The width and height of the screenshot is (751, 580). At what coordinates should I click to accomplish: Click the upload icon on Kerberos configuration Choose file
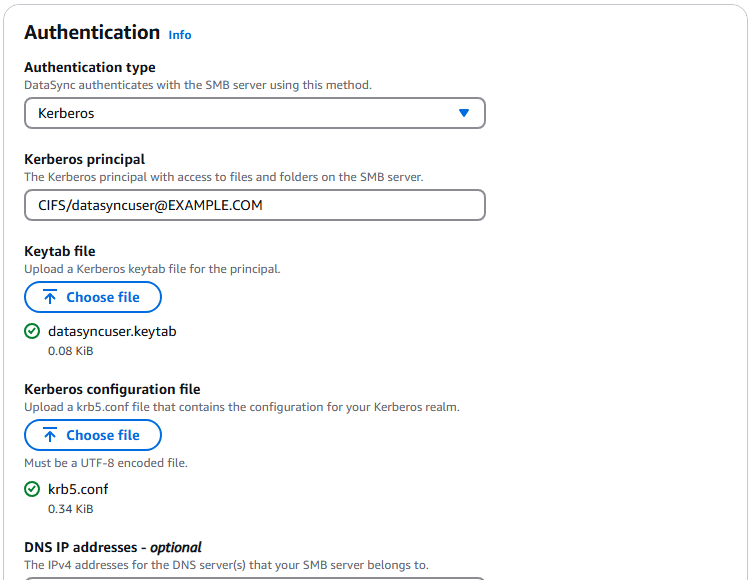pos(50,435)
